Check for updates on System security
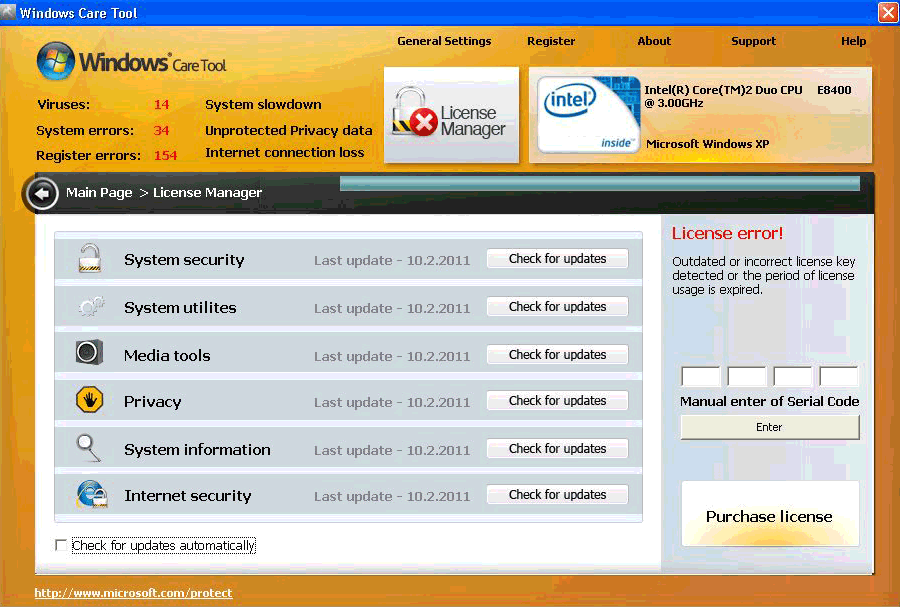The height and width of the screenshot is (607, 900). (557, 258)
